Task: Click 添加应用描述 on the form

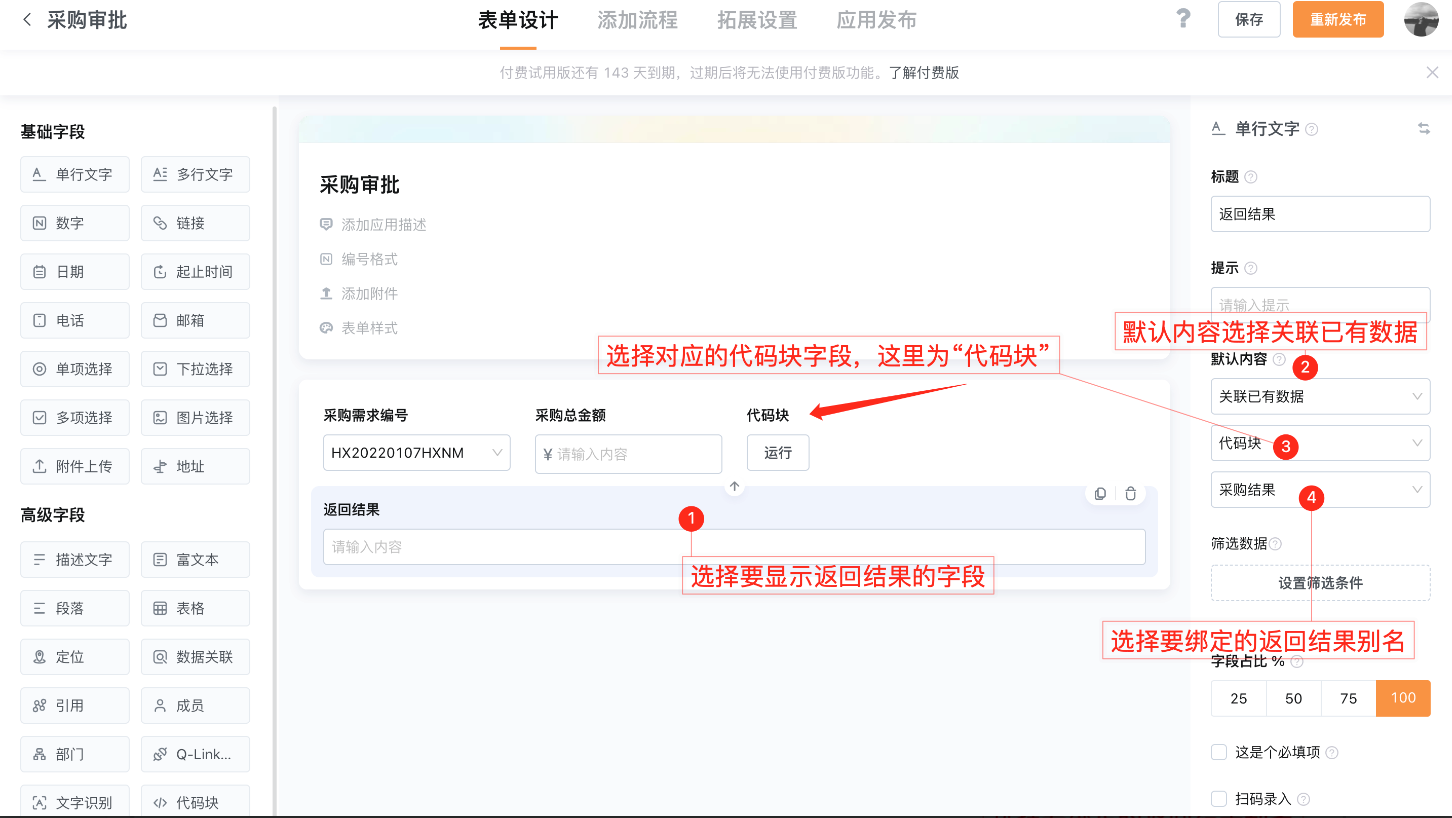Action: [x=384, y=225]
